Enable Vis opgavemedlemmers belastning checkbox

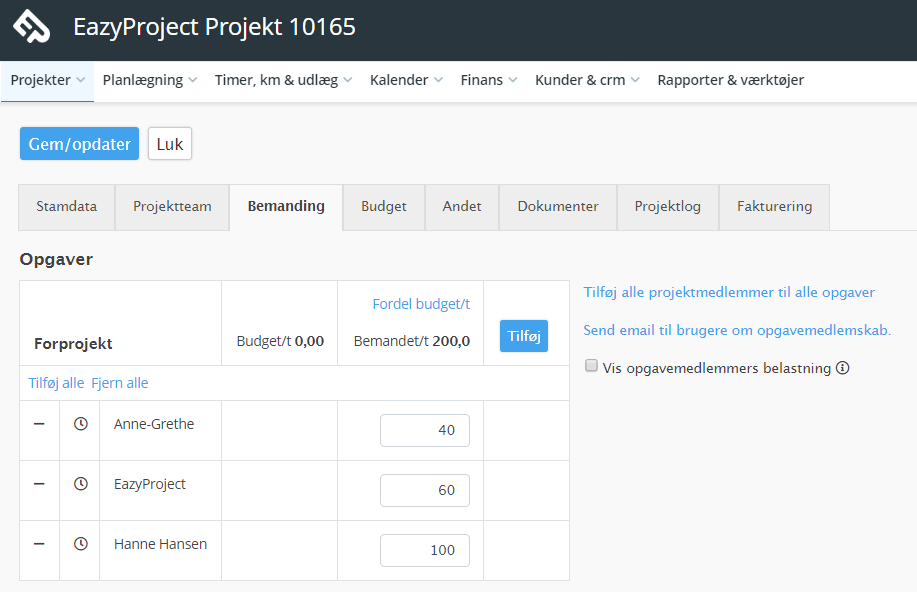591,366
